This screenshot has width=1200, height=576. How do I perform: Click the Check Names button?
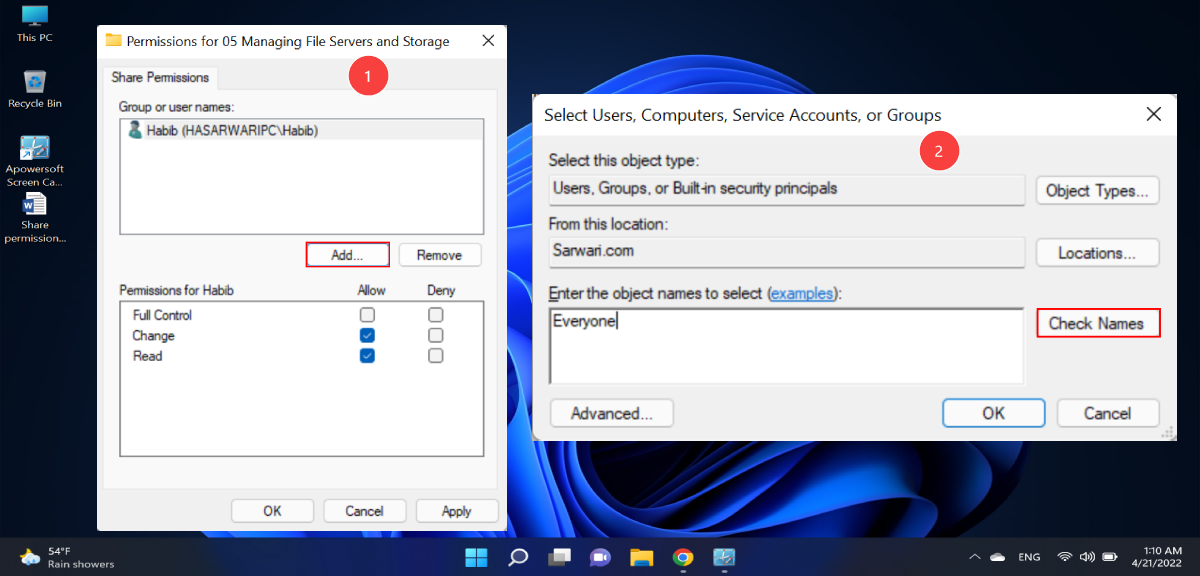point(1098,323)
